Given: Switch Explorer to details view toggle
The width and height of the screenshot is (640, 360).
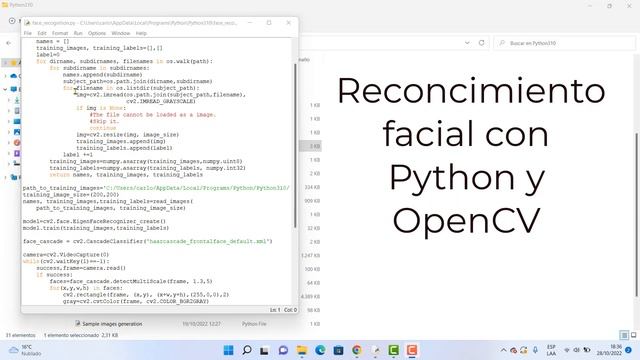Looking at the screenshot, I should point(624,335).
